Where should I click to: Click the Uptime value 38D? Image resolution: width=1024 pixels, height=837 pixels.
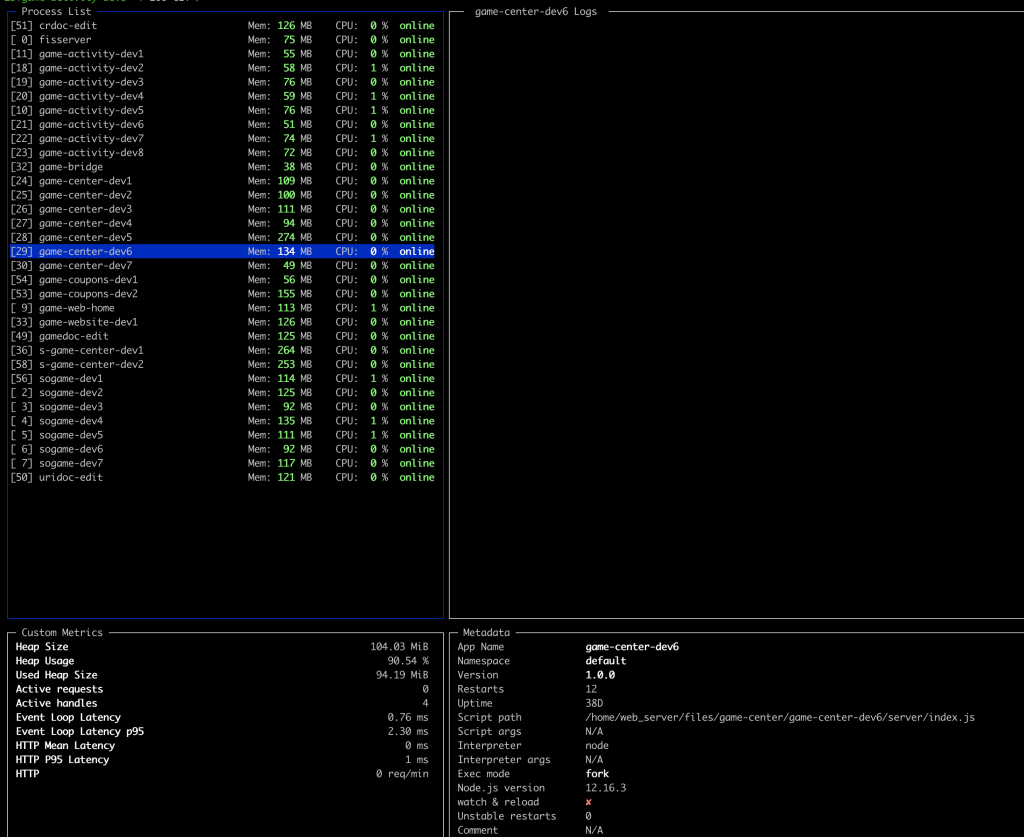pos(594,703)
